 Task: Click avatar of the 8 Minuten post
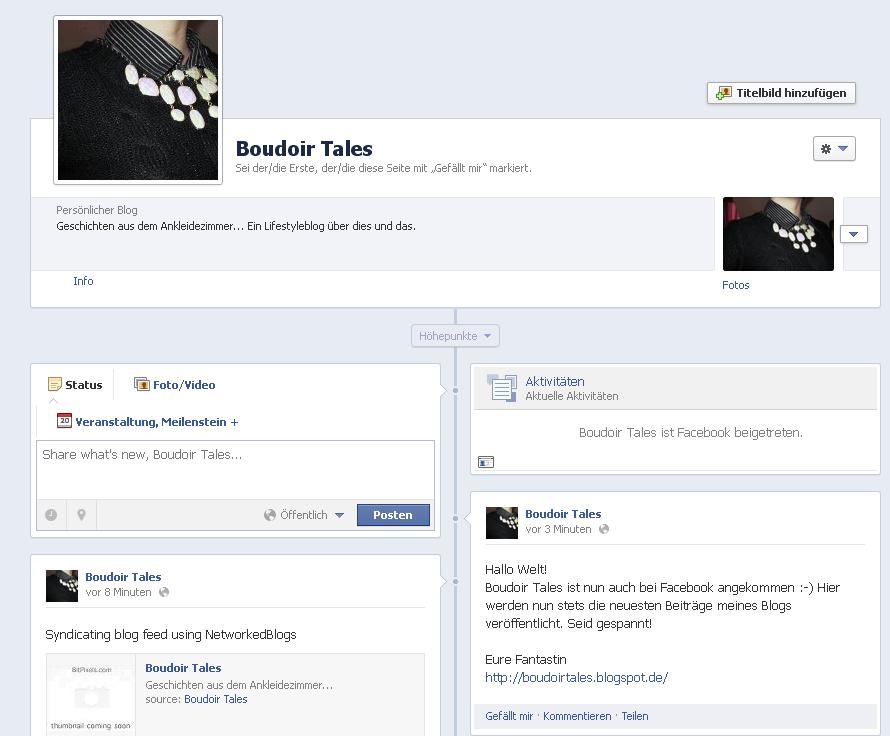click(62, 586)
